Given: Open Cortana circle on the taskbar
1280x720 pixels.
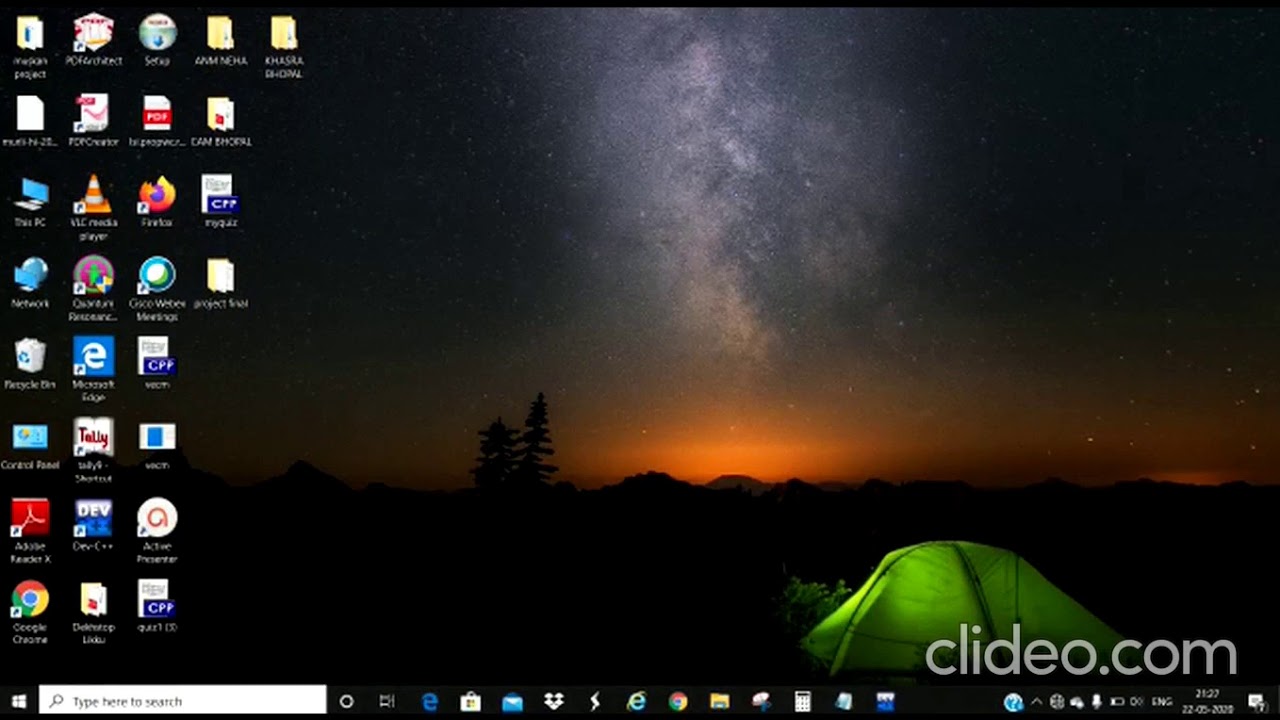Looking at the screenshot, I should pyautogui.click(x=346, y=701).
